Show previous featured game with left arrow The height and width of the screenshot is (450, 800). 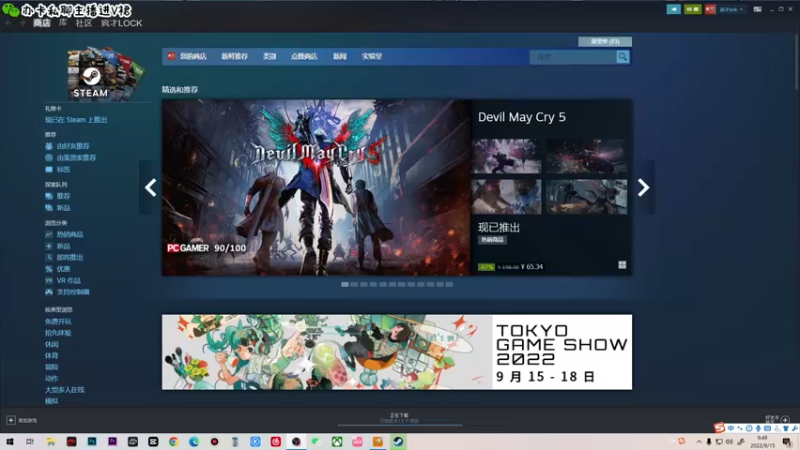pyautogui.click(x=150, y=187)
